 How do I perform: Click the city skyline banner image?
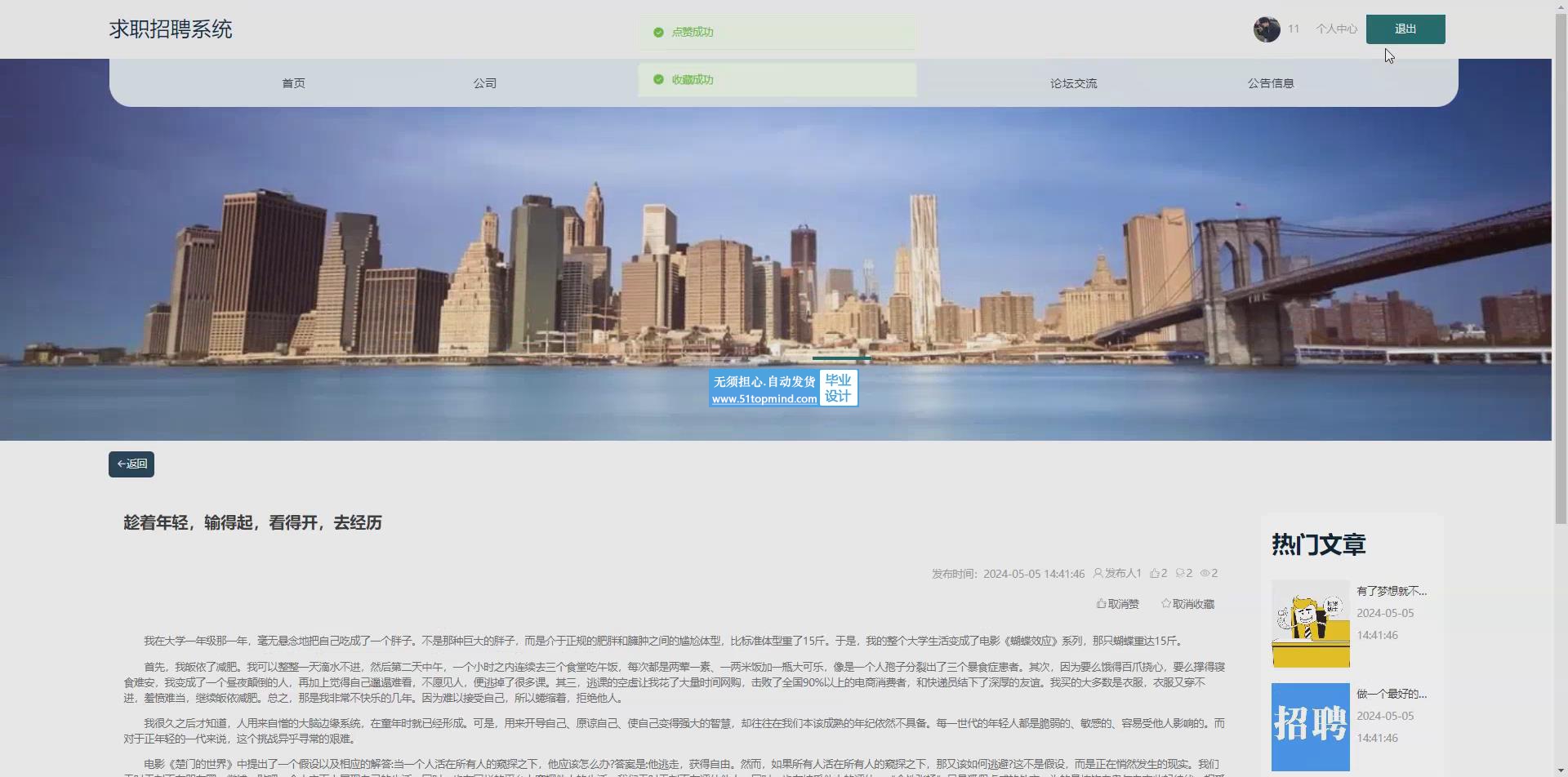776,250
